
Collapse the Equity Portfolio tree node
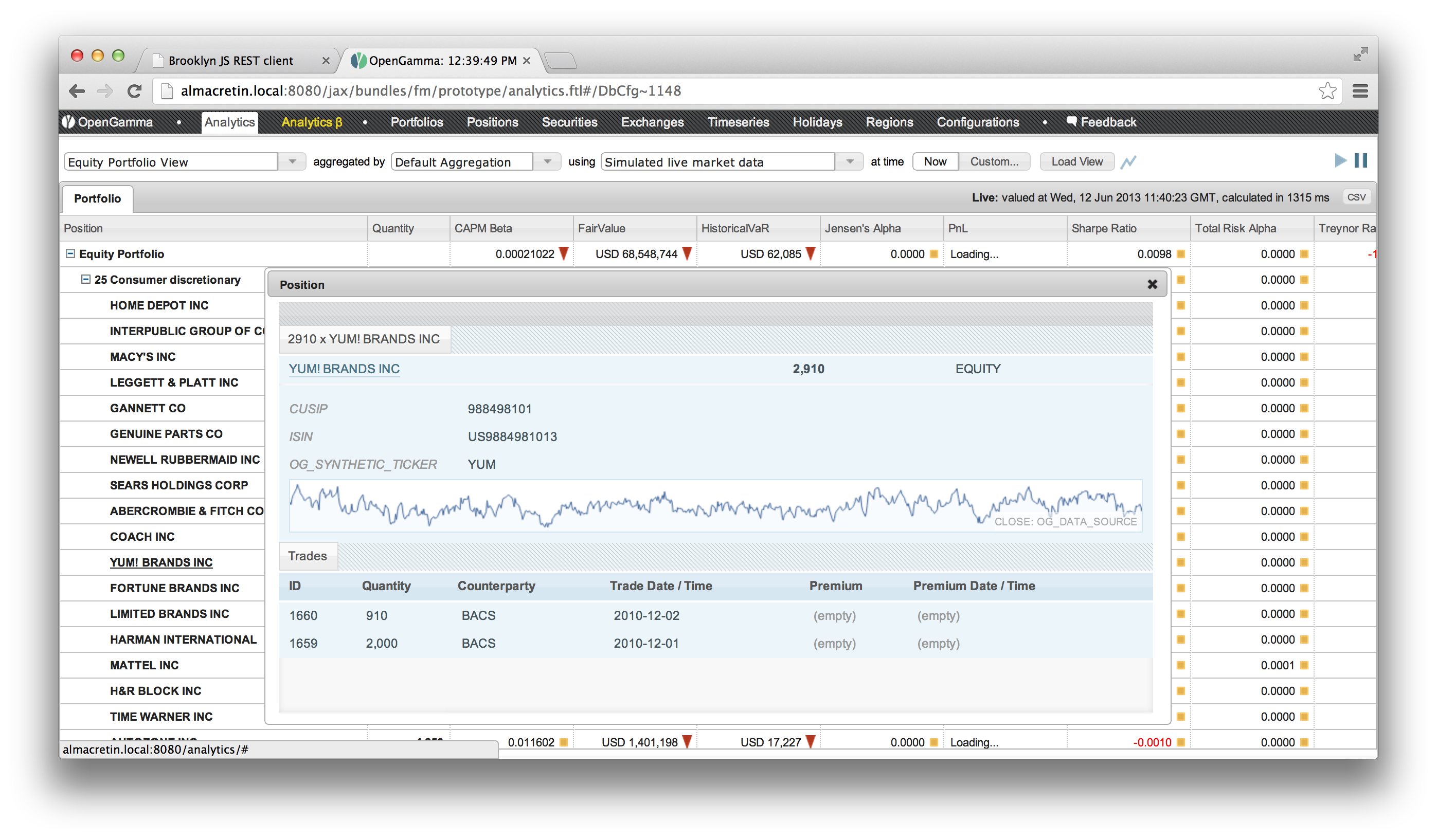70,253
